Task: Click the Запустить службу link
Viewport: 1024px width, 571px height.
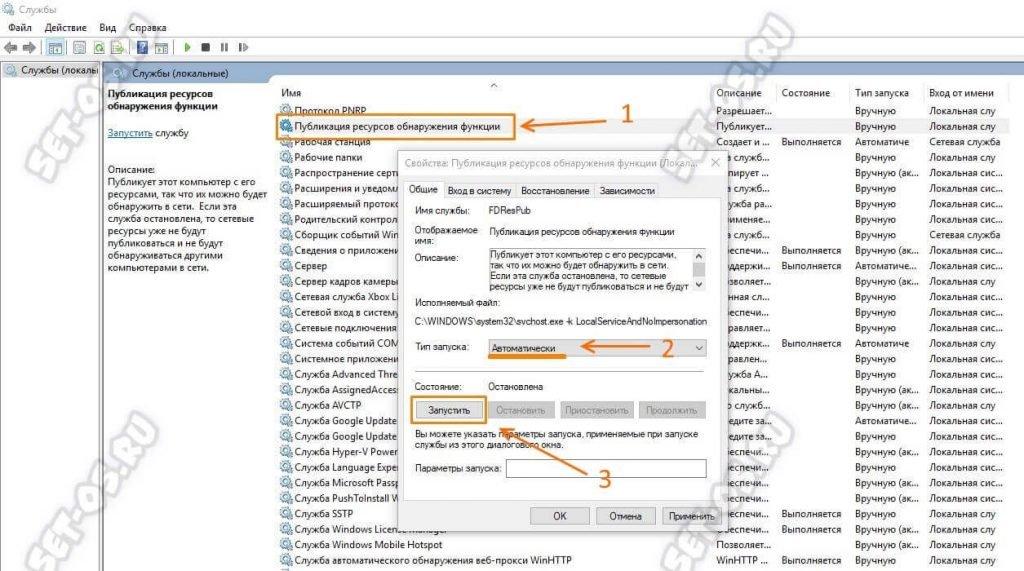Action: point(129,133)
